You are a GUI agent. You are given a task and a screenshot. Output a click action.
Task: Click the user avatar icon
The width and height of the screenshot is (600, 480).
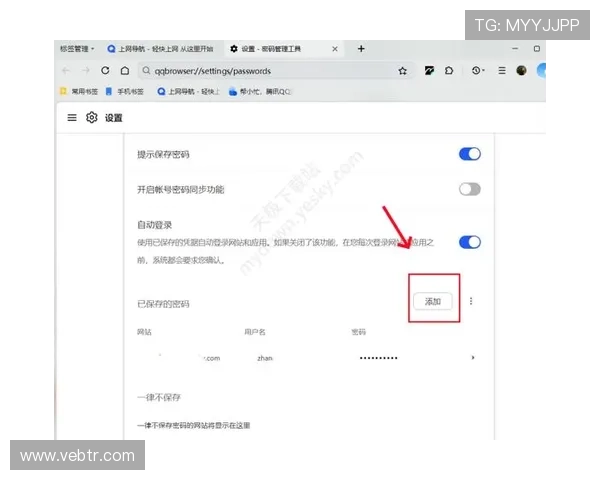521,71
